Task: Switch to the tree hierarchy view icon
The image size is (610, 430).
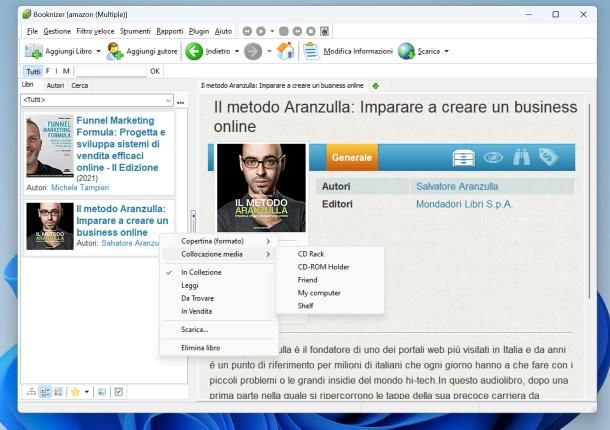Action: coord(31,392)
